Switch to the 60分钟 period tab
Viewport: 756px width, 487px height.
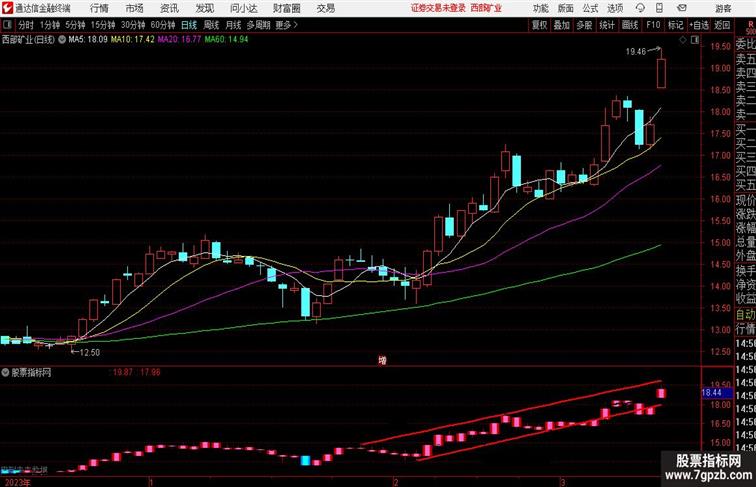[x=163, y=25]
